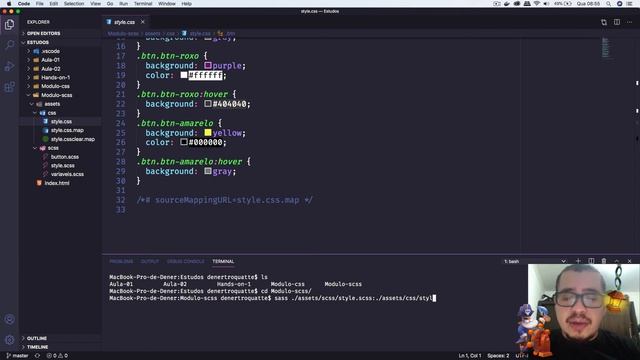Screen dimensions: 640x360
Task: Click the purple color swatch on line 18
Action: (208, 65)
